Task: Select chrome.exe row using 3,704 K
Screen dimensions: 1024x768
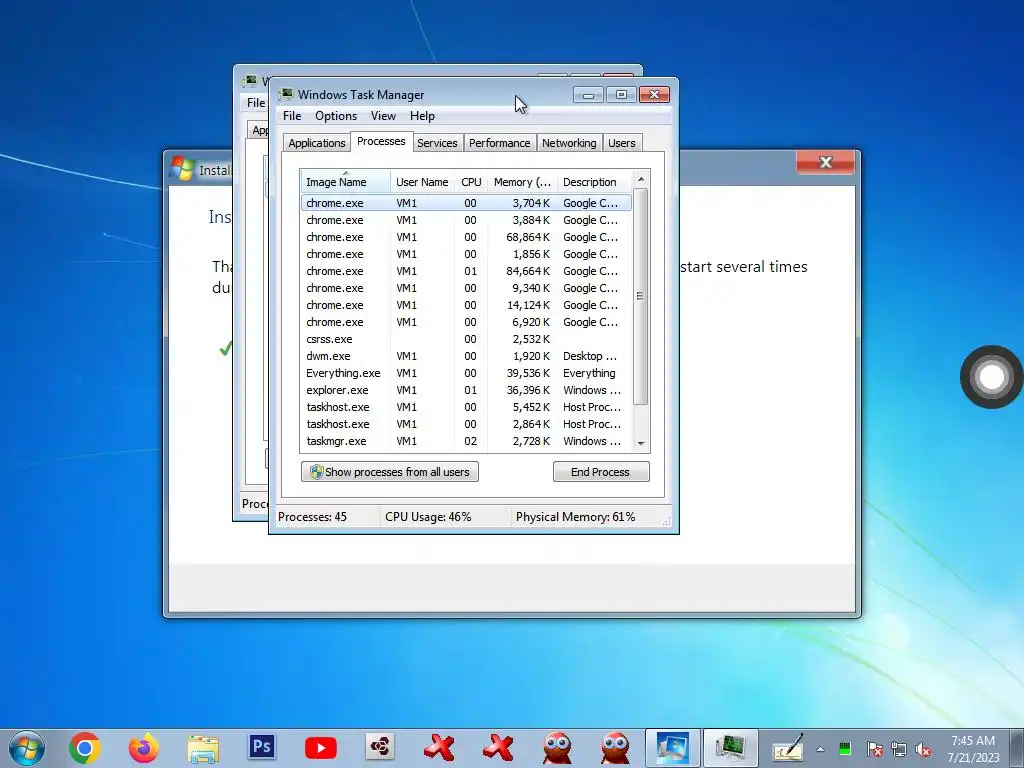Action: click(x=466, y=203)
